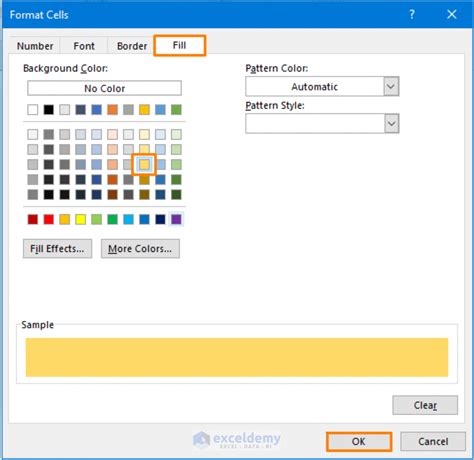Click the empty Pattern Style field

coord(315,124)
